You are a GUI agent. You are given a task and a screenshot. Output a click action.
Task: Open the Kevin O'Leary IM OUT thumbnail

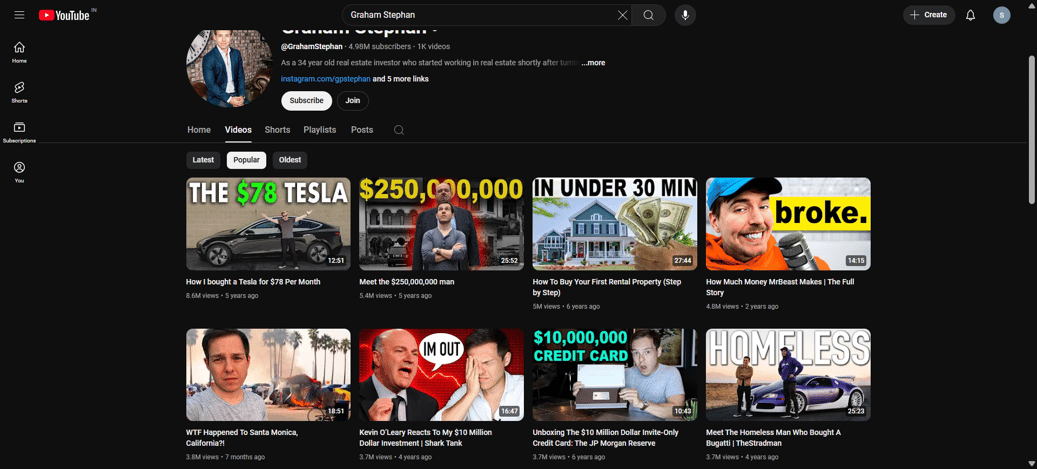click(441, 374)
